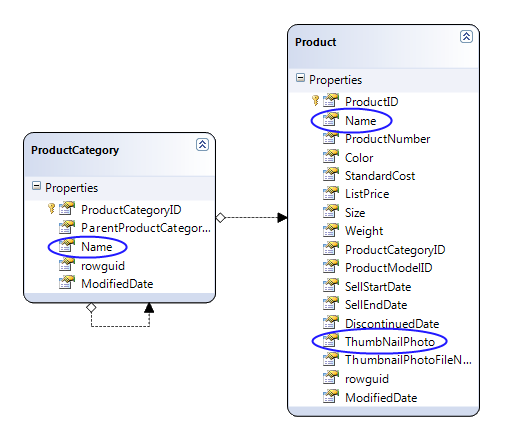The width and height of the screenshot is (506, 439).
Task: Click the property icon next to ModifiedDate in ProductCategory
Action: click(x=67, y=283)
